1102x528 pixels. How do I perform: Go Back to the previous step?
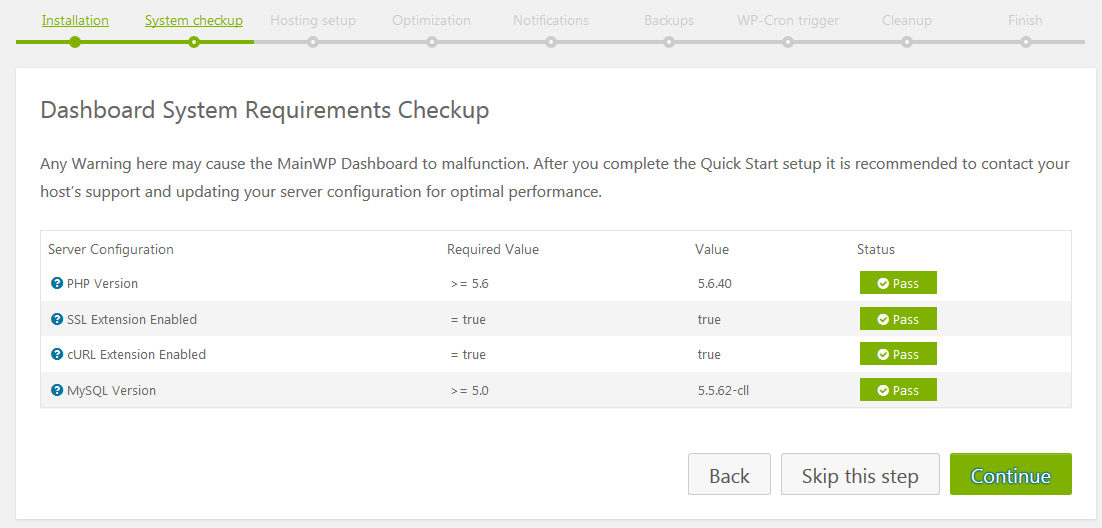coord(729,475)
